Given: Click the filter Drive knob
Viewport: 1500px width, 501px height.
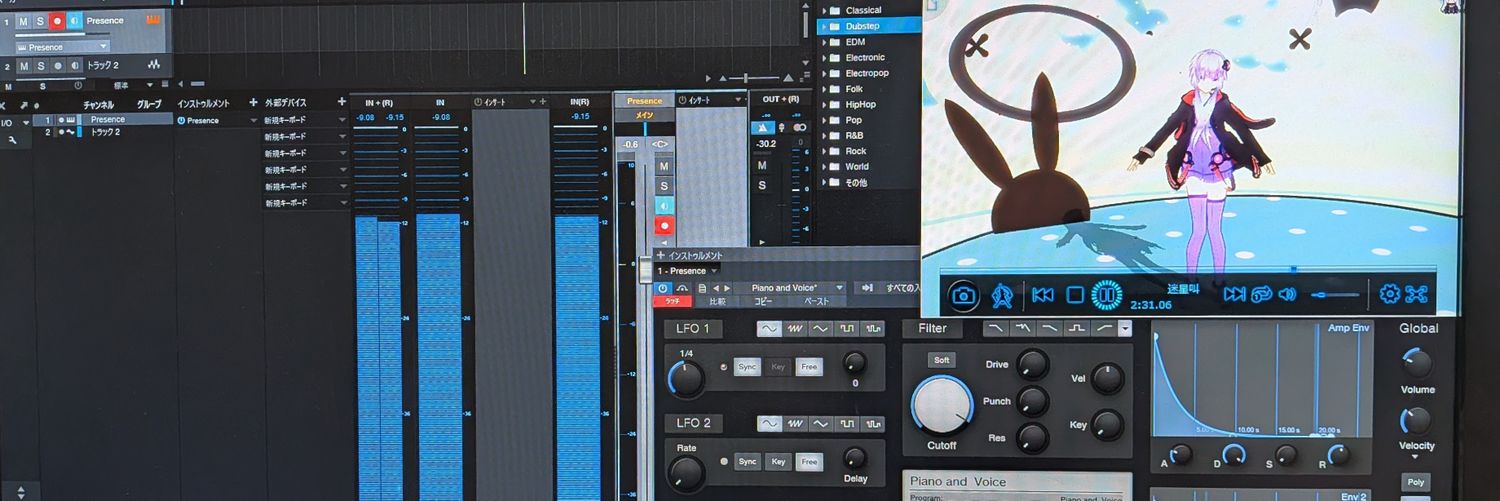Looking at the screenshot, I should [x=1032, y=364].
